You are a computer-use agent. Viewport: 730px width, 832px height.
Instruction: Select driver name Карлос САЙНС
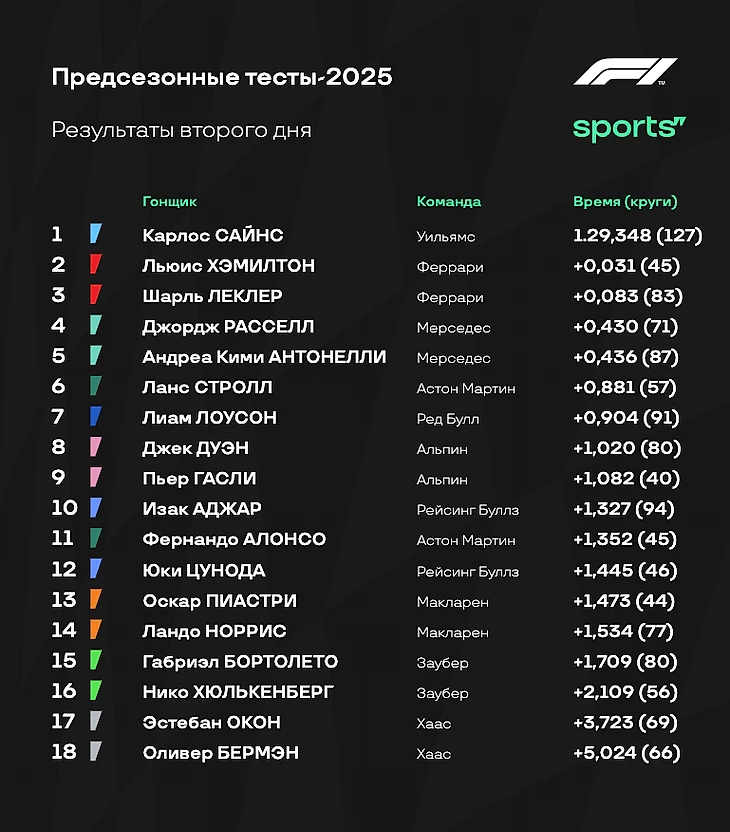click(213, 235)
